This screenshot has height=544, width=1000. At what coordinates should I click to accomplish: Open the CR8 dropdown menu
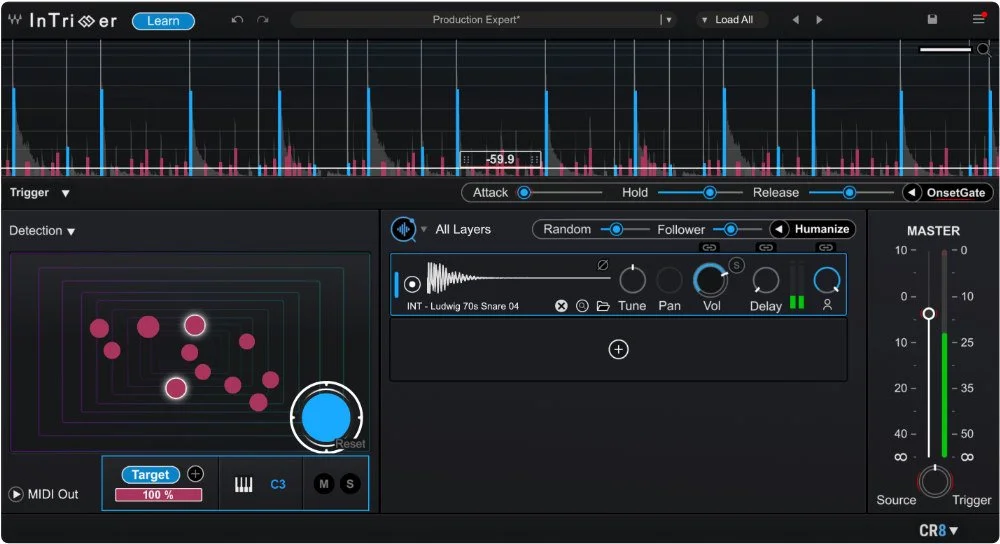[938, 531]
